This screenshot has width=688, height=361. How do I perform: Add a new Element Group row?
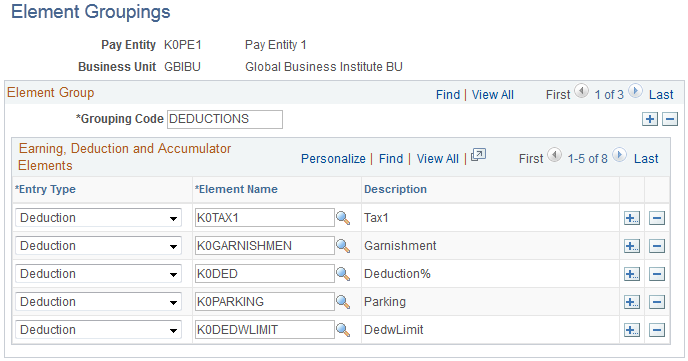pos(649,119)
